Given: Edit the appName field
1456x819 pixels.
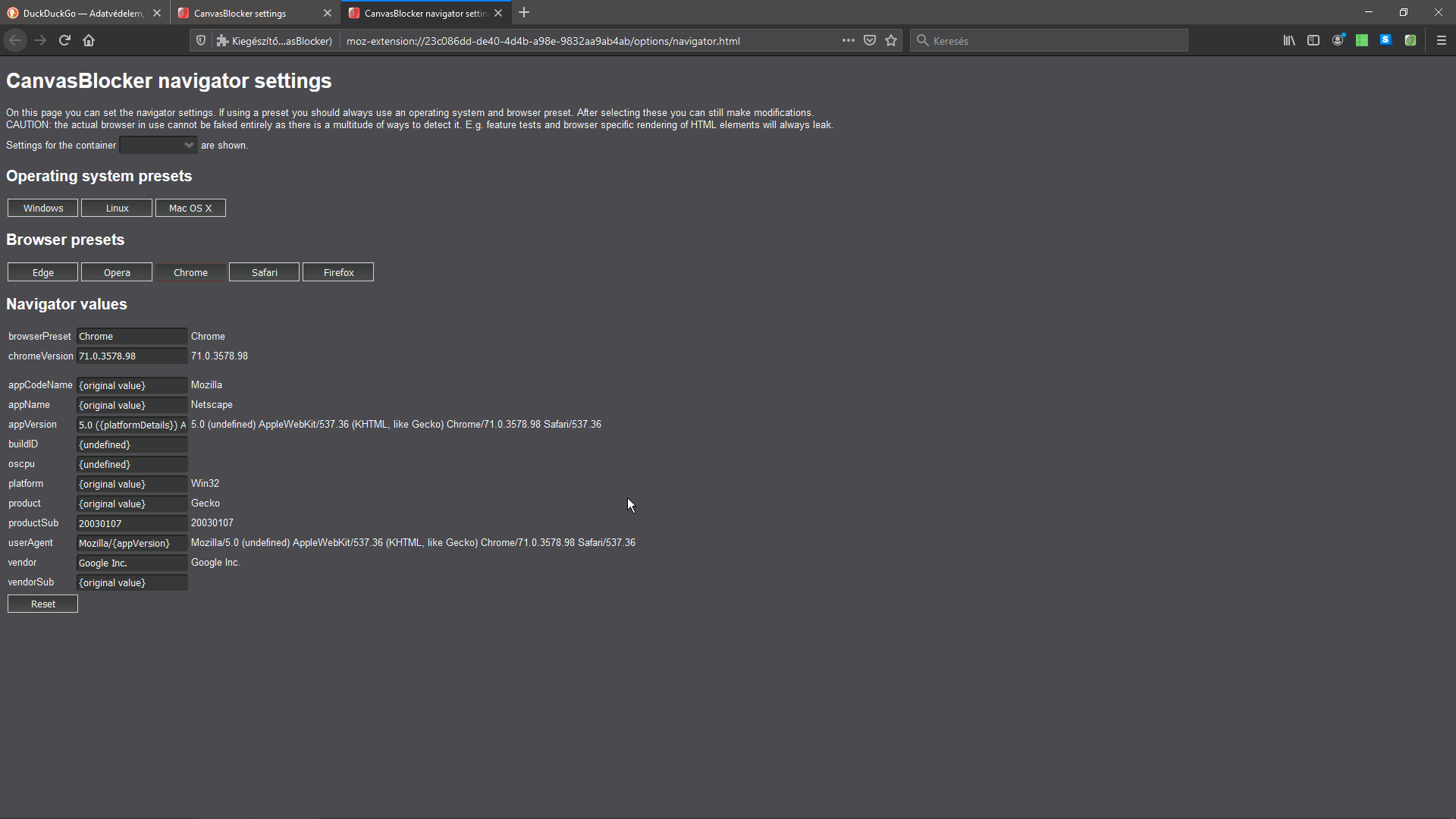Looking at the screenshot, I should point(132,405).
